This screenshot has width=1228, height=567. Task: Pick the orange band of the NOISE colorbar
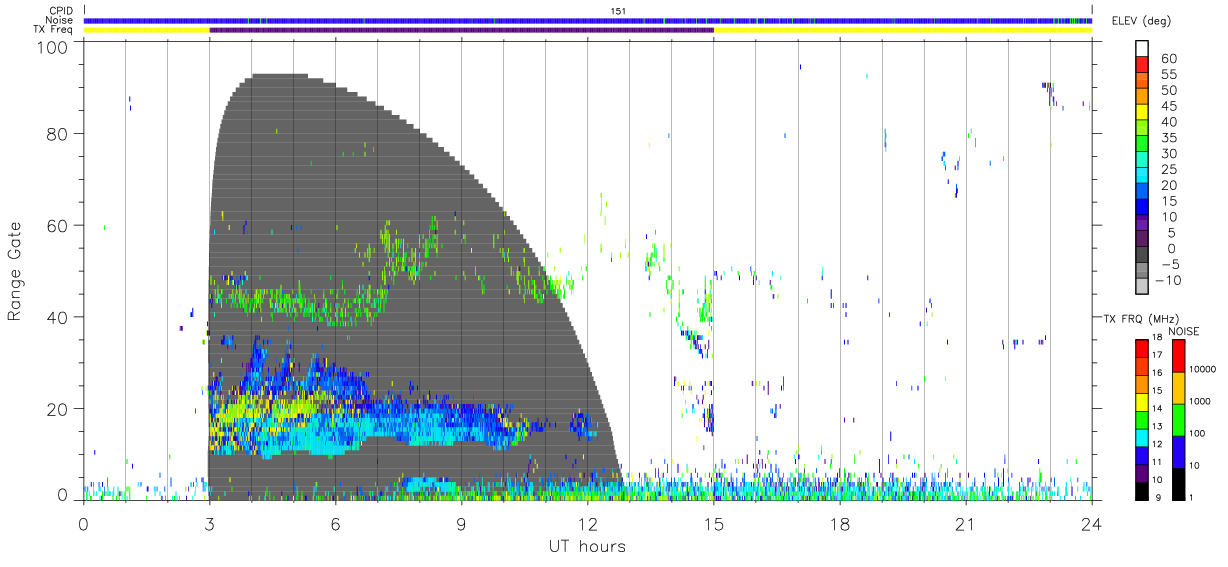pyautogui.click(x=1179, y=388)
